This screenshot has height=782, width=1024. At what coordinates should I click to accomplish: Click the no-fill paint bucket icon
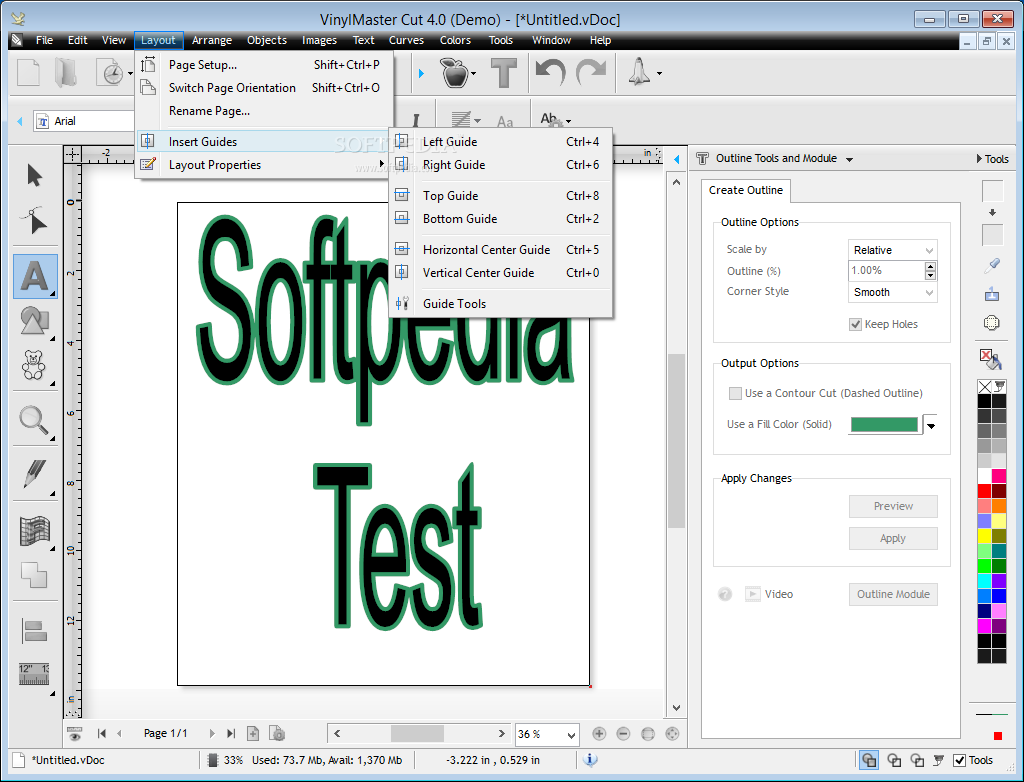pos(991,359)
